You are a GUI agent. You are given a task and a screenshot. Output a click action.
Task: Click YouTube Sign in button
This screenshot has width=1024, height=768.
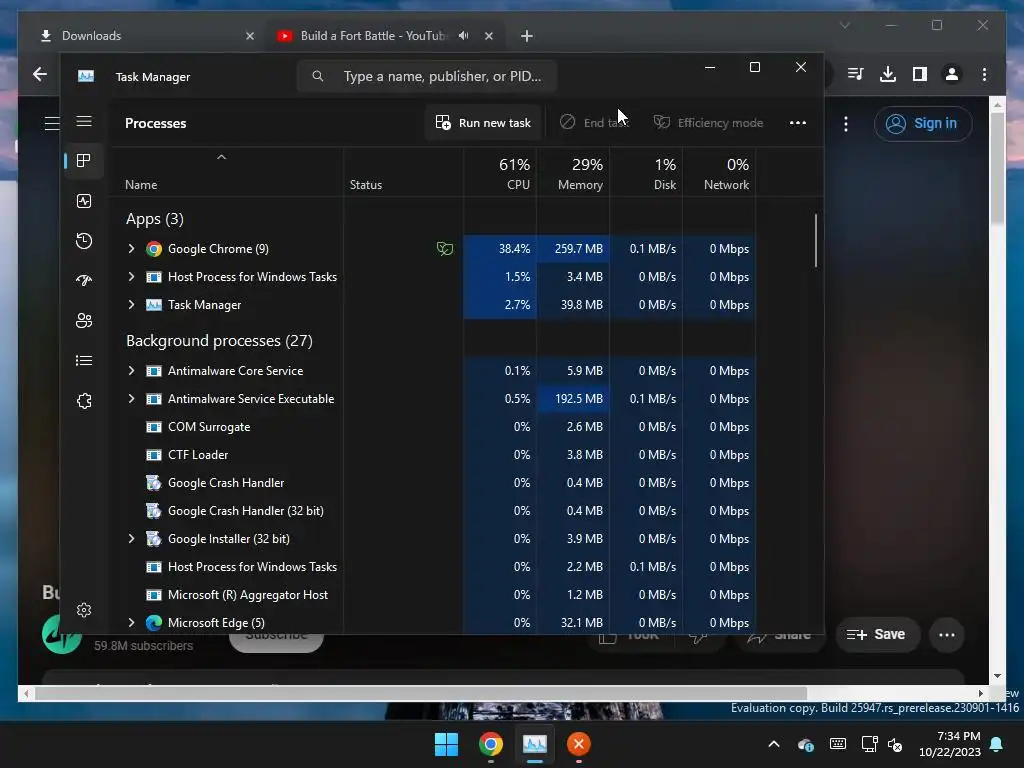(x=923, y=123)
